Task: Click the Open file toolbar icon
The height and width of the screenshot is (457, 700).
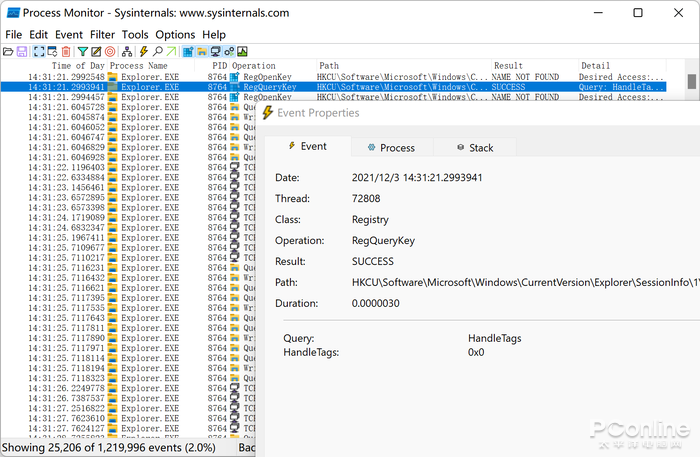Action: [8, 51]
